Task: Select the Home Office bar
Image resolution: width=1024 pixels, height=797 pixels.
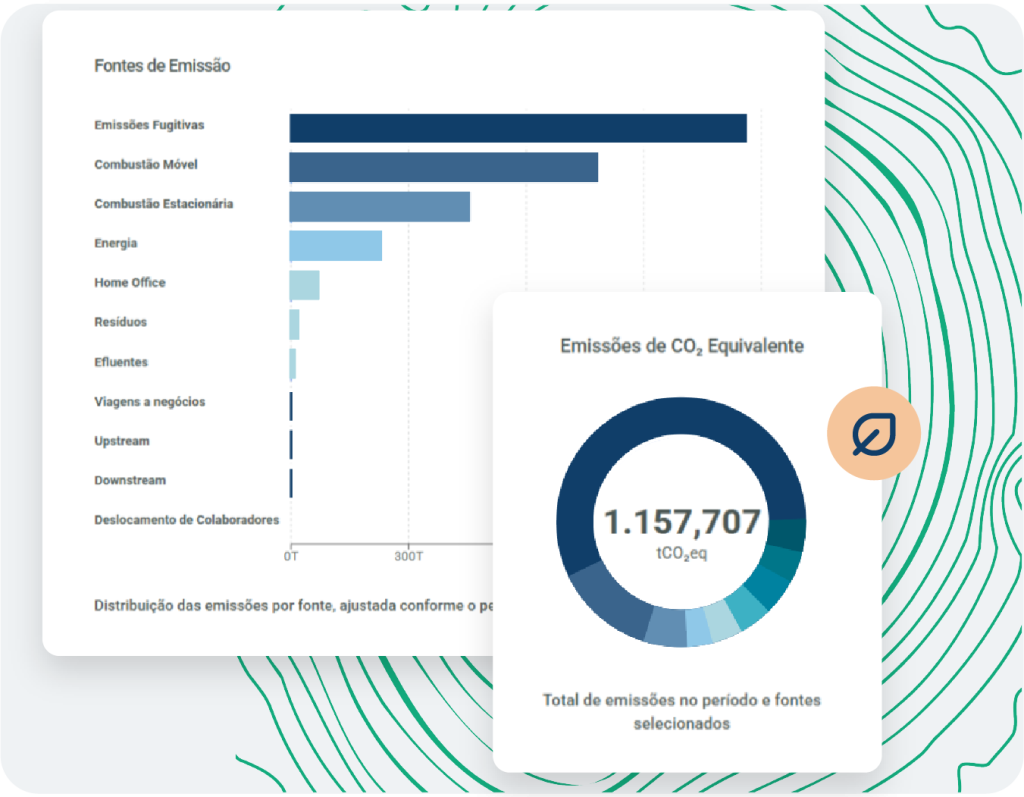Action: (304, 285)
